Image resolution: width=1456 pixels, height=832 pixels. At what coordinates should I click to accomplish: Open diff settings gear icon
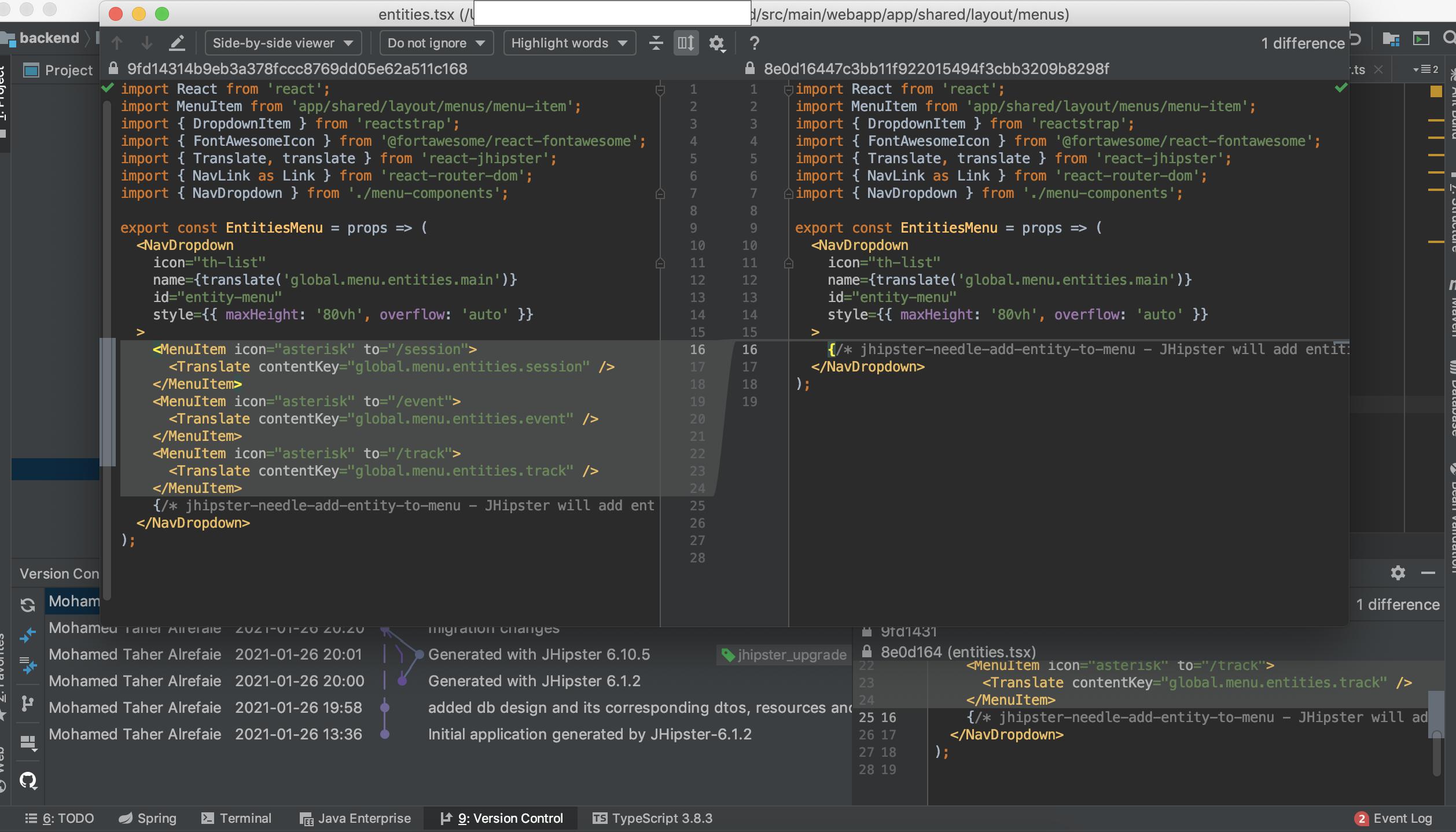pos(716,43)
